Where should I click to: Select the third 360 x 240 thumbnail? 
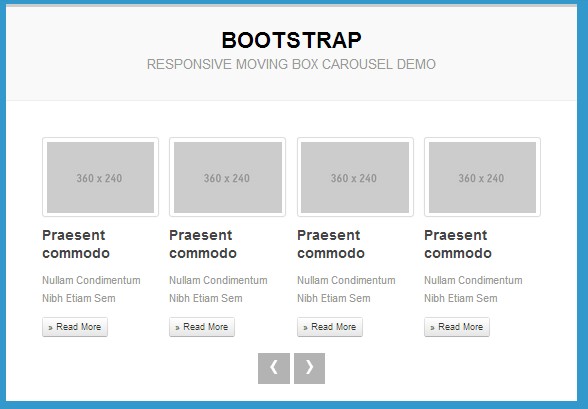pyautogui.click(x=355, y=177)
